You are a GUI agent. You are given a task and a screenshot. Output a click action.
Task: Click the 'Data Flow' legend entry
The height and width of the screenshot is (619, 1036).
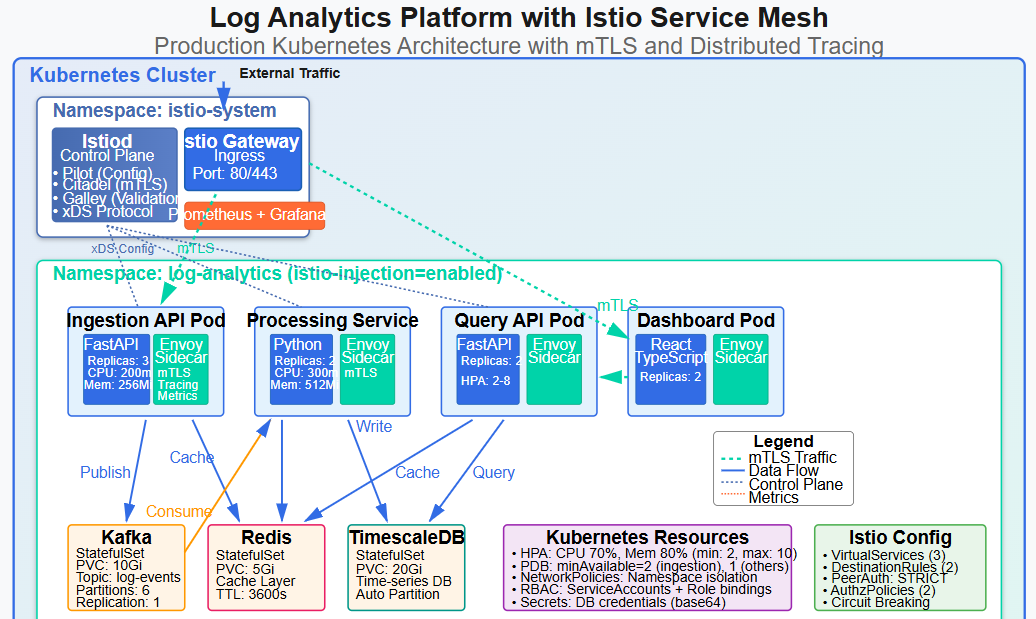[x=784, y=470]
